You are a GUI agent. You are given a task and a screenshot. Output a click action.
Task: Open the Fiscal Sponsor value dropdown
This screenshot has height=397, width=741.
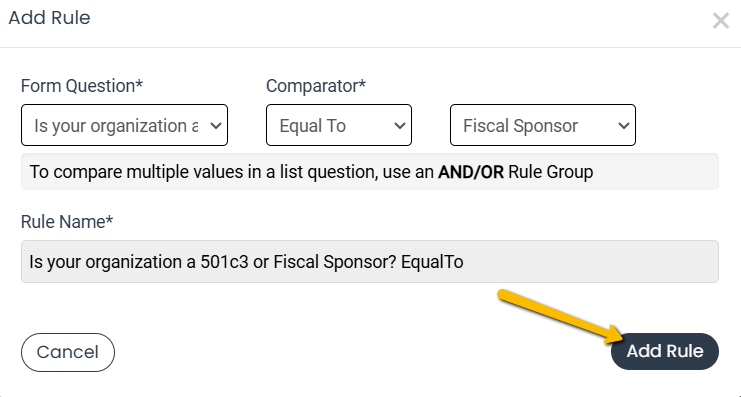[x=543, y=125]
